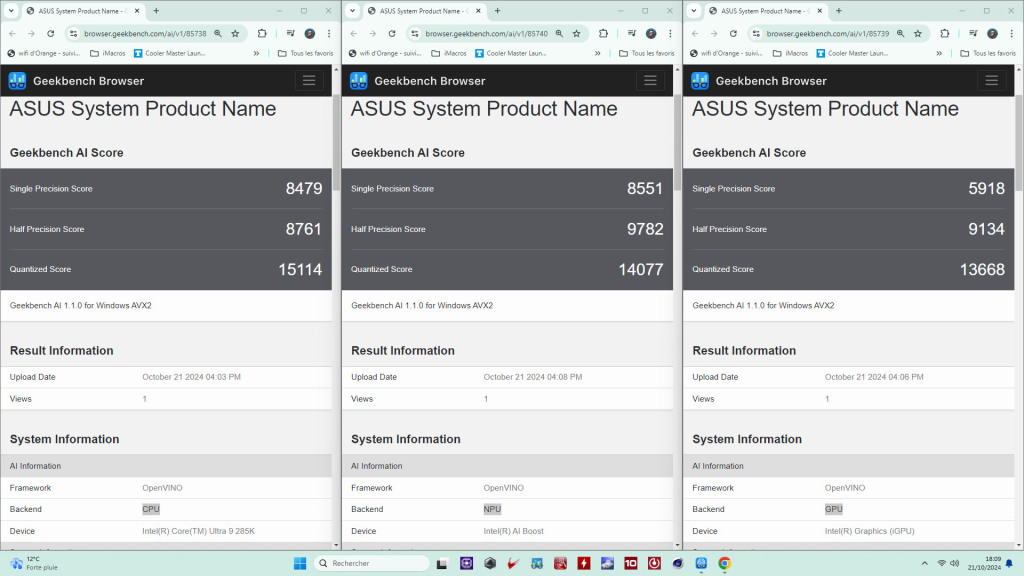
Task: Open the Windows Start menu
Action: coord(300,563)
